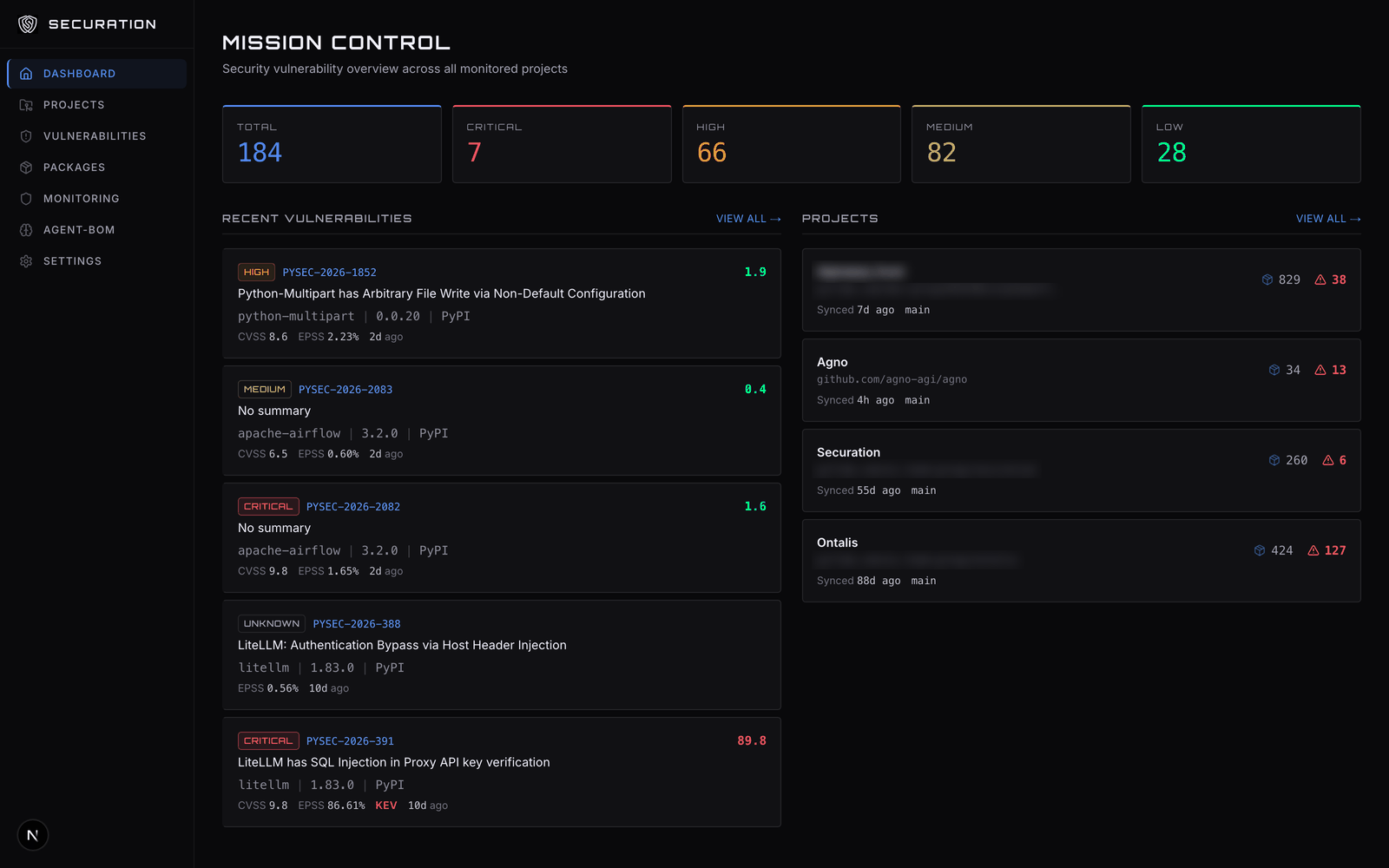This screenshot has height=868, width=1389.
Task: Click python-multipart package name
Action: [x=296, y=317]
